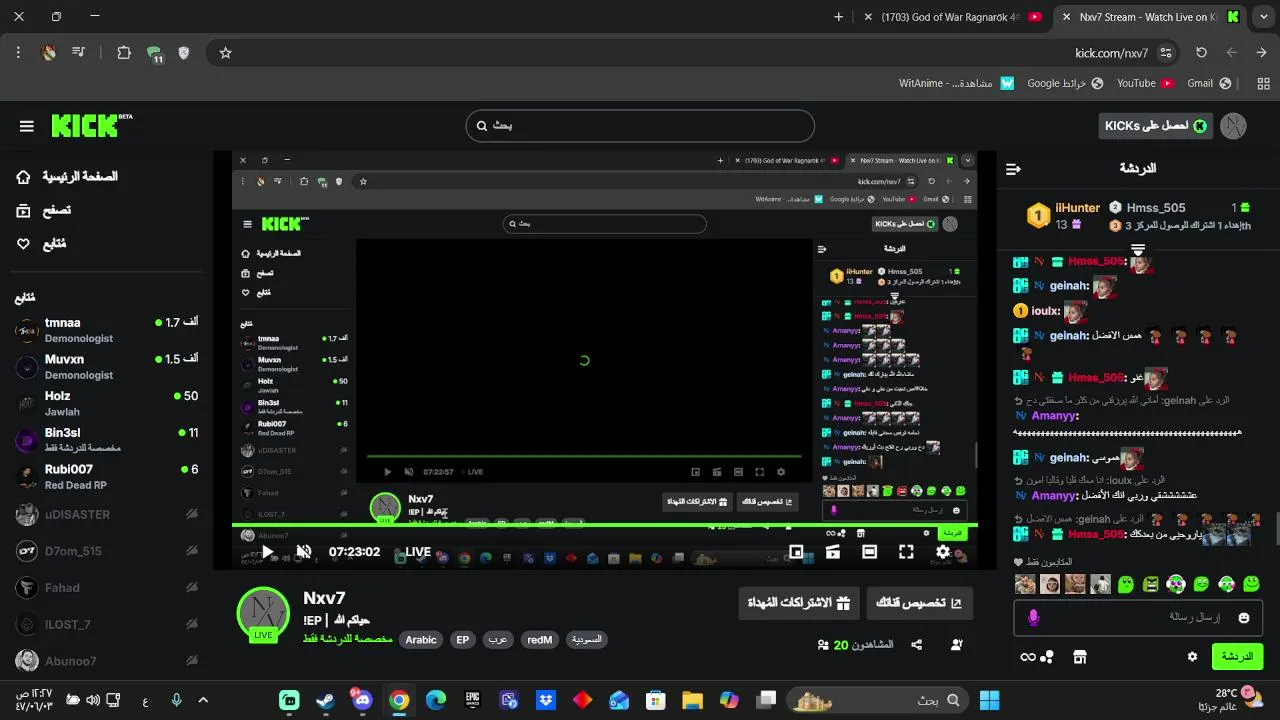The image size is (1280, 720).
Task: Toggle theater mode in the player
Action: (869, 552)
